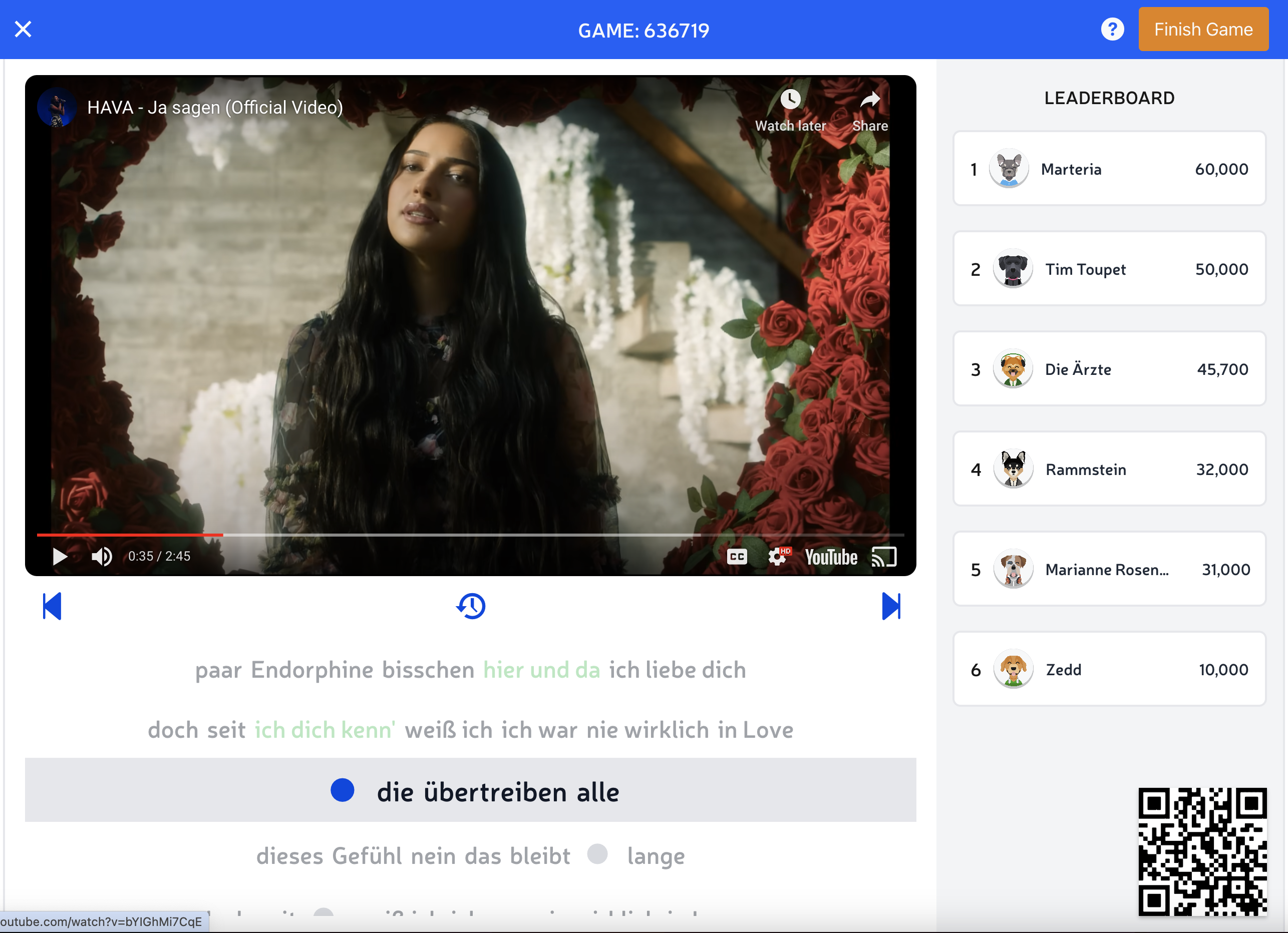The image size is (1288, 933).
Task: Click Zedd's score 10,000
Action: pos(1223,670)
